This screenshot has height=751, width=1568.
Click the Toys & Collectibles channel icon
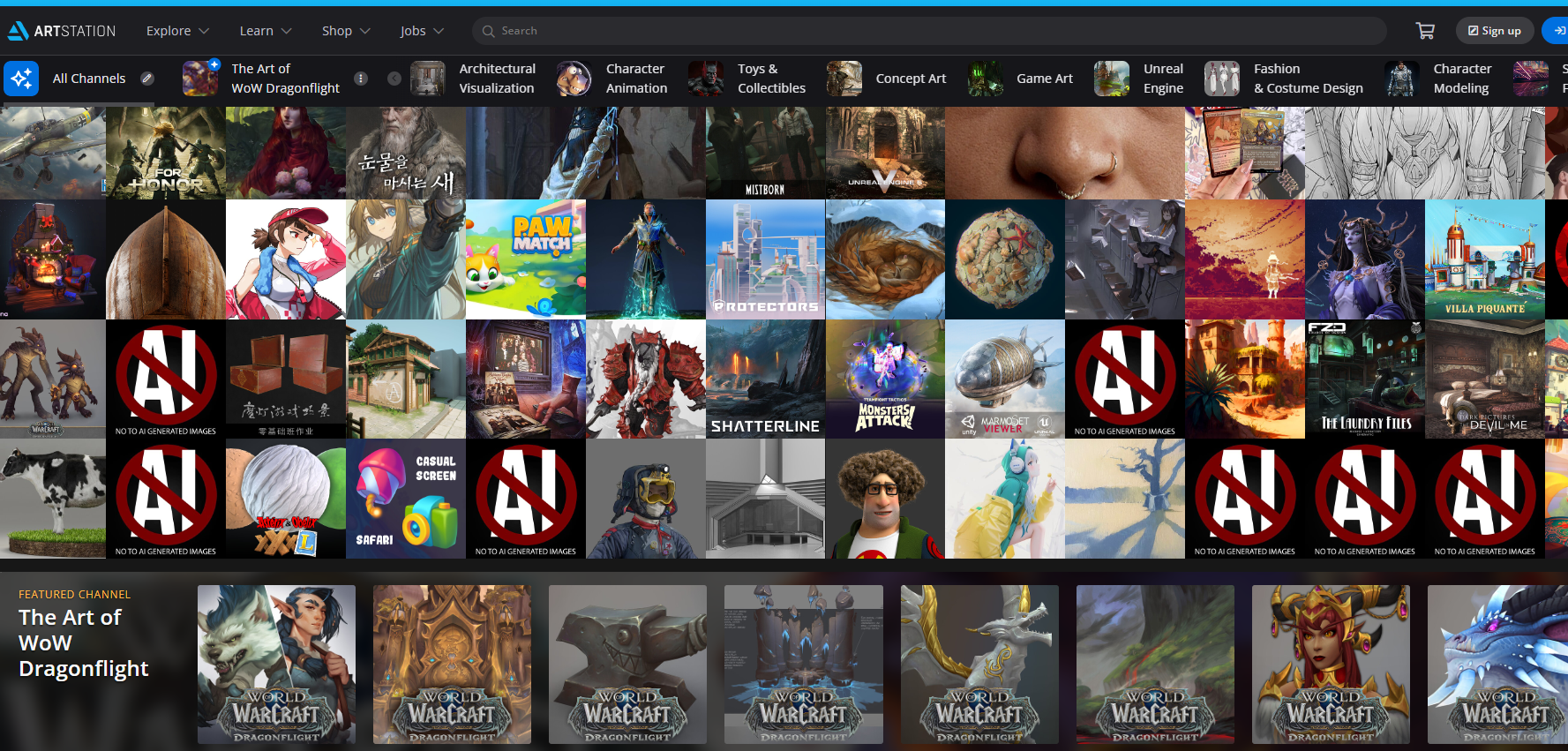coord(706,79)
